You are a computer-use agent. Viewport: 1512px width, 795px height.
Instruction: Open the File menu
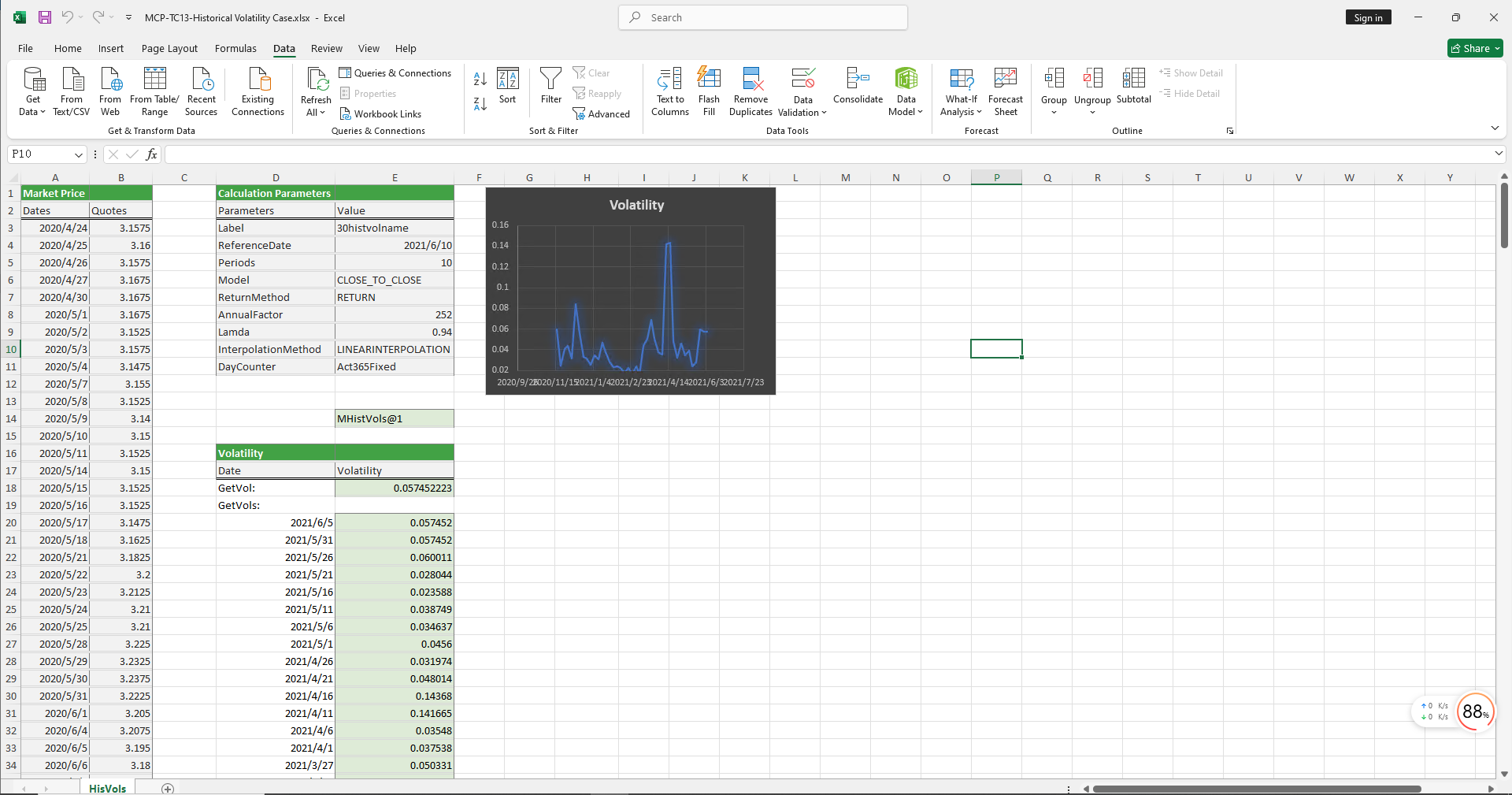(x=25, y=48)
